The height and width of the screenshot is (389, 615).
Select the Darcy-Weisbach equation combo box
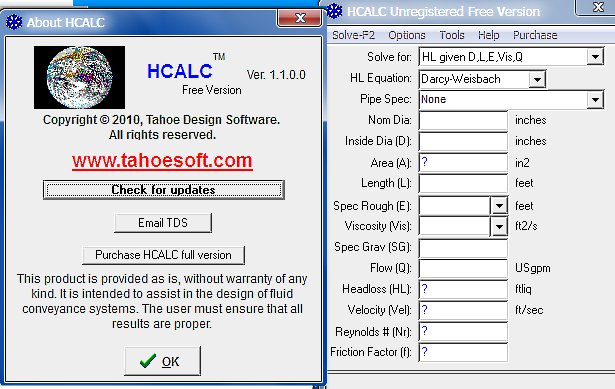pyautogui.click(x=482, y=79)
